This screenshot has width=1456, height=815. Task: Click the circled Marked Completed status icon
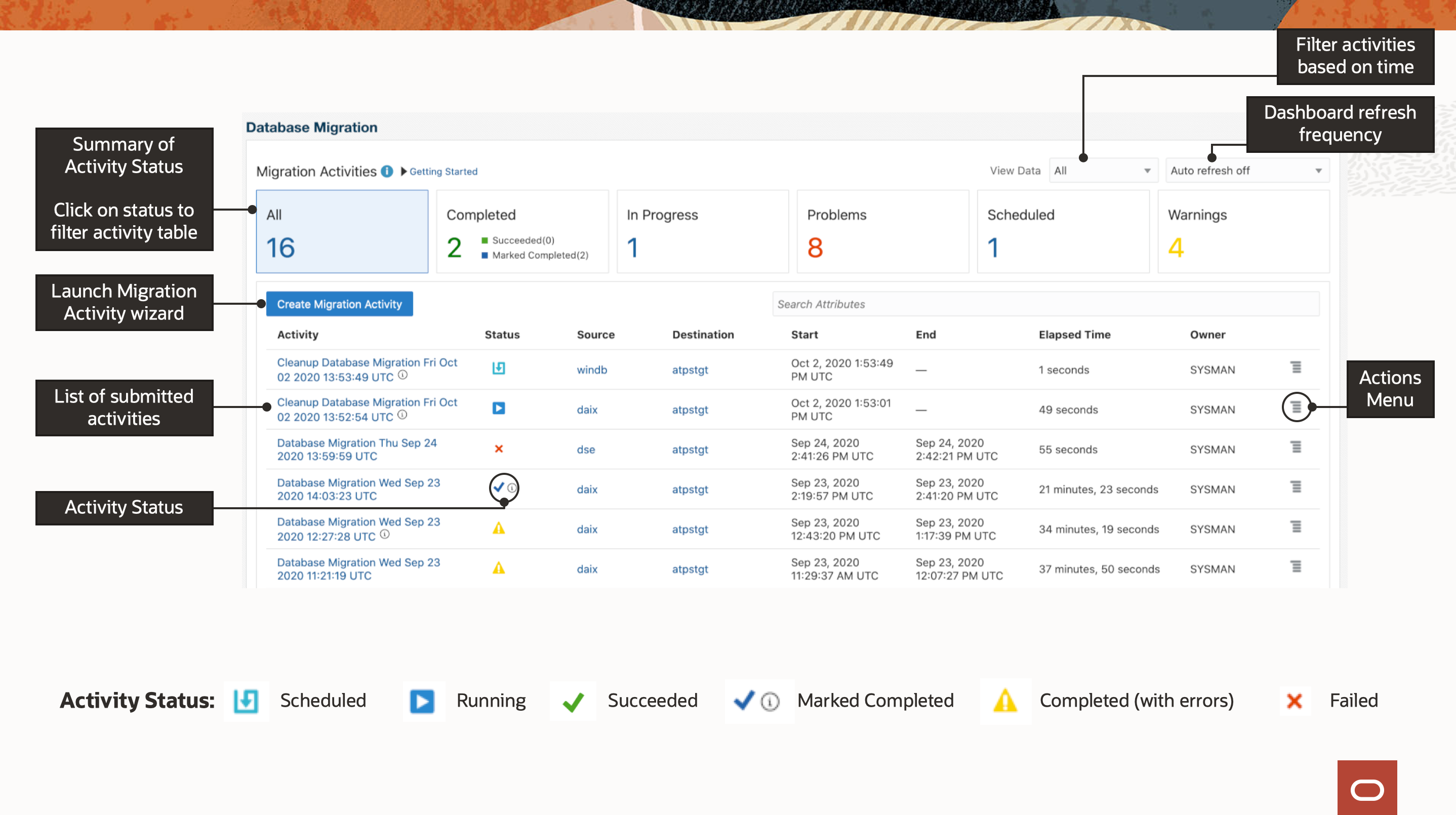point(500,487)
